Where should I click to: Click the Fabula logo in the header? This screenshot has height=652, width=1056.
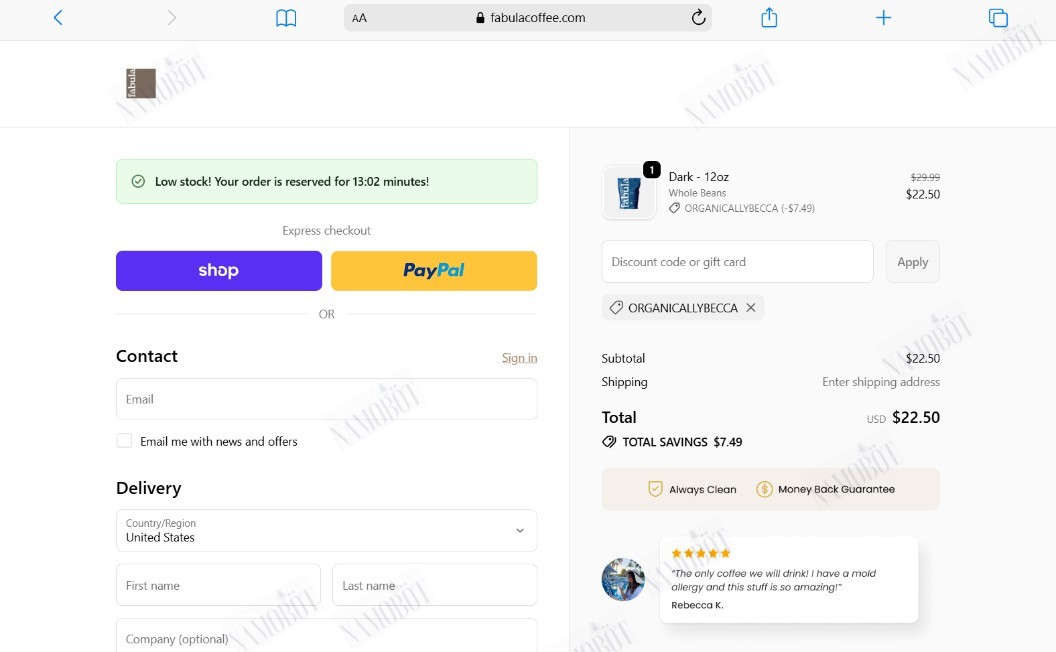[x=141, y=84]
